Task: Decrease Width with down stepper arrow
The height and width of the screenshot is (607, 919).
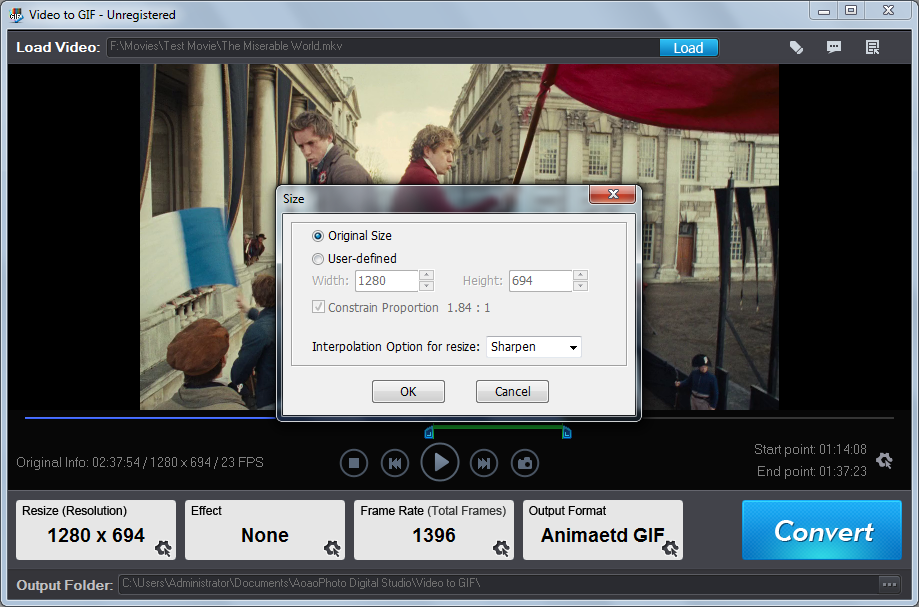Action: (x=427, y=286)
